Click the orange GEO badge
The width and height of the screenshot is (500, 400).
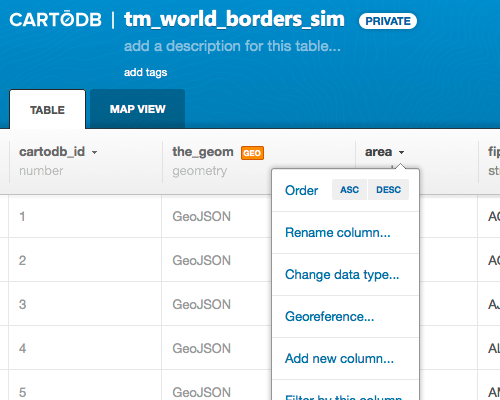pyautogui.click(x=252, y=153)
